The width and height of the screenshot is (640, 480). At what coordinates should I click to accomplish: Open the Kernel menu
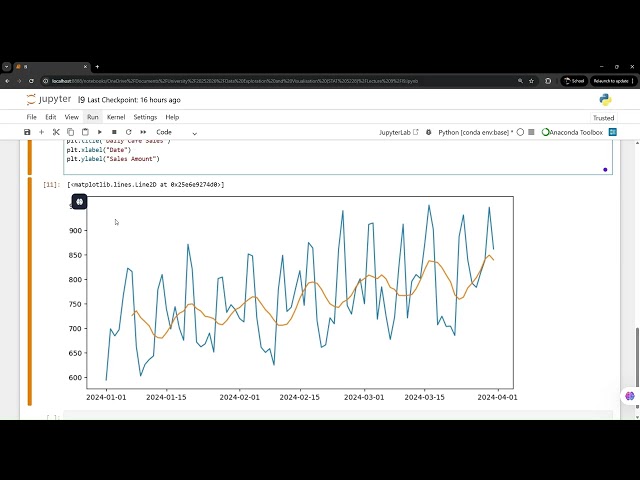tap(116, 117)
